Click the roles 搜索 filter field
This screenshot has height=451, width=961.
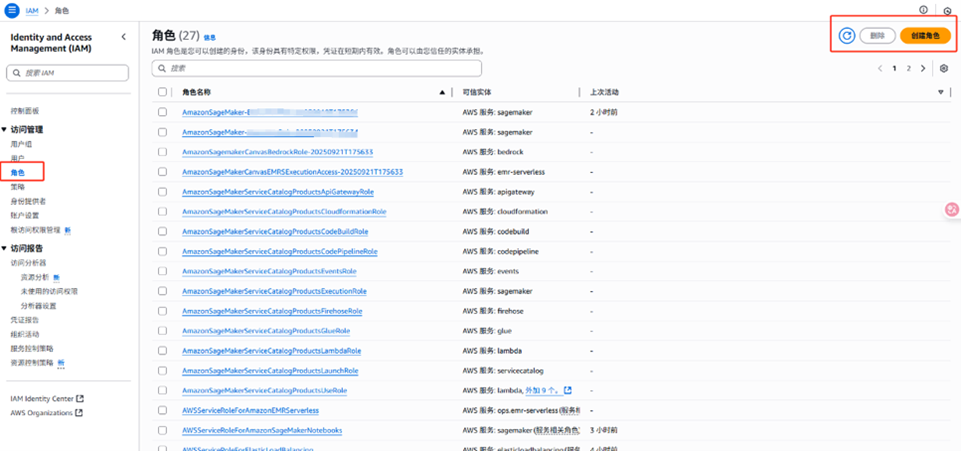316,69
